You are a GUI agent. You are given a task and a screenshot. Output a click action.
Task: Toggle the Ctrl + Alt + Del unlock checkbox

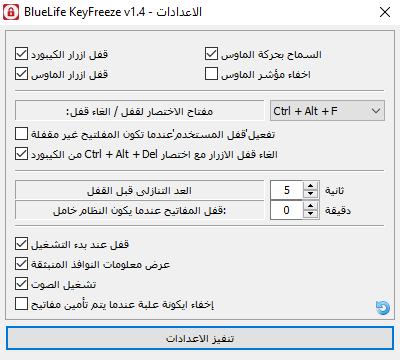(21, 154)
